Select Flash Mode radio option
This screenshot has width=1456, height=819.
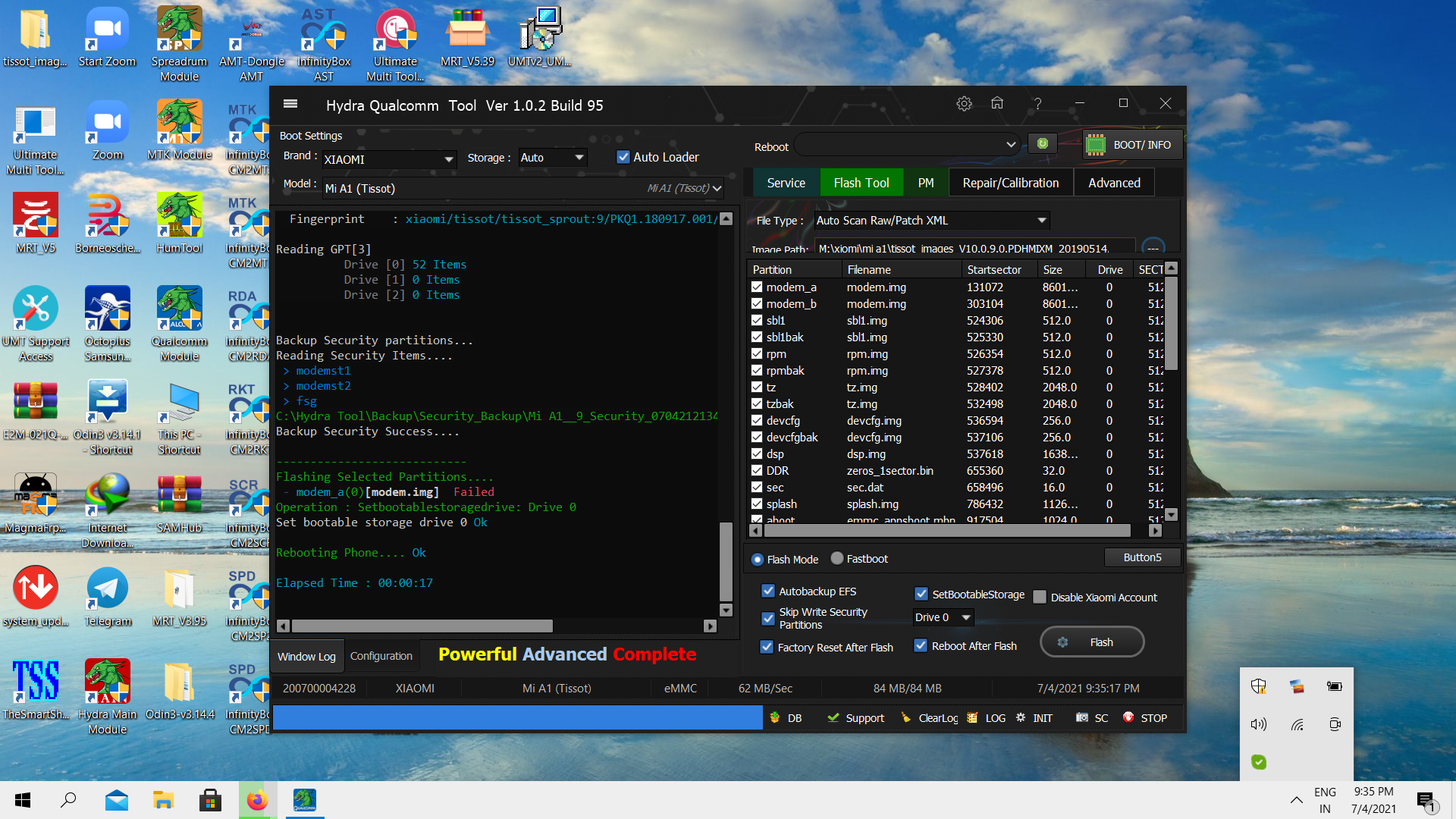click(x=757, y=559)
